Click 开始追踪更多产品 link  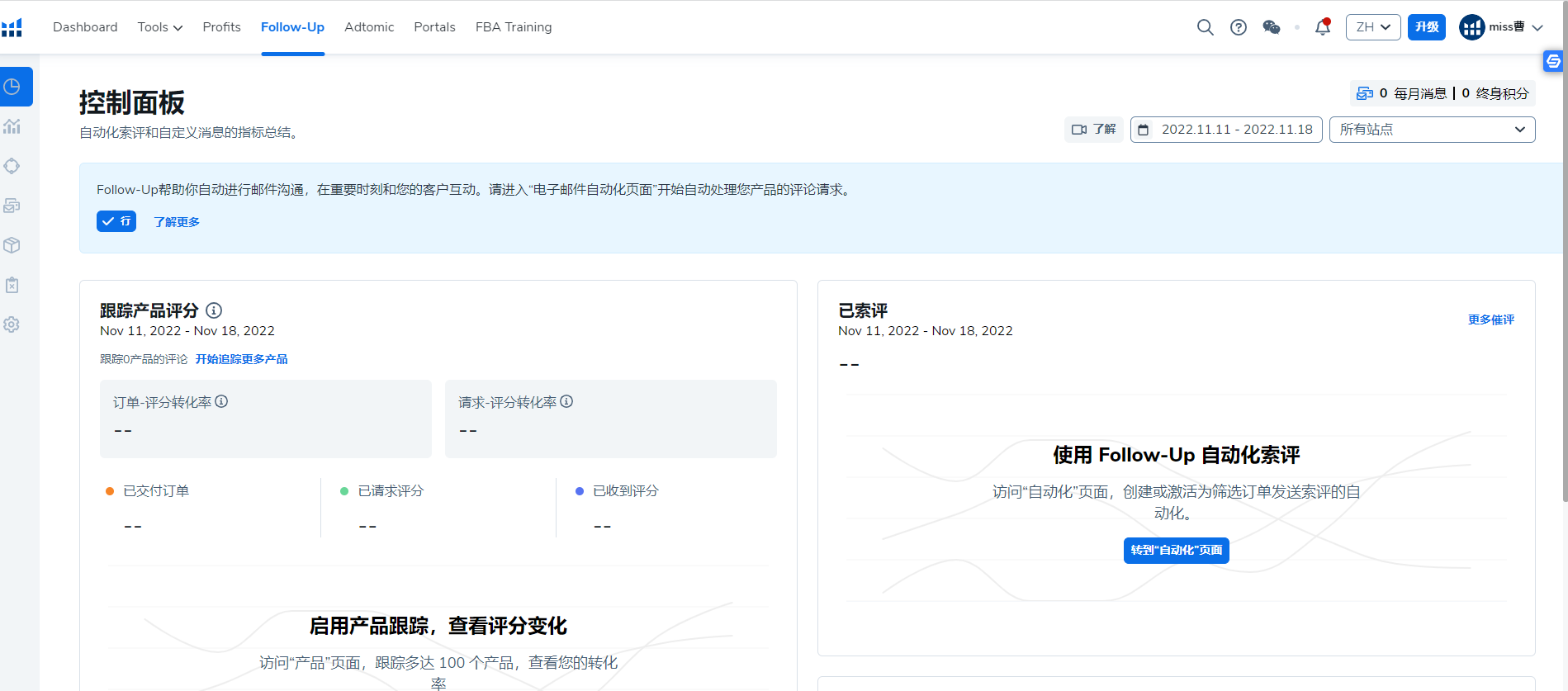pyautogui.click(x=242, y=359)
